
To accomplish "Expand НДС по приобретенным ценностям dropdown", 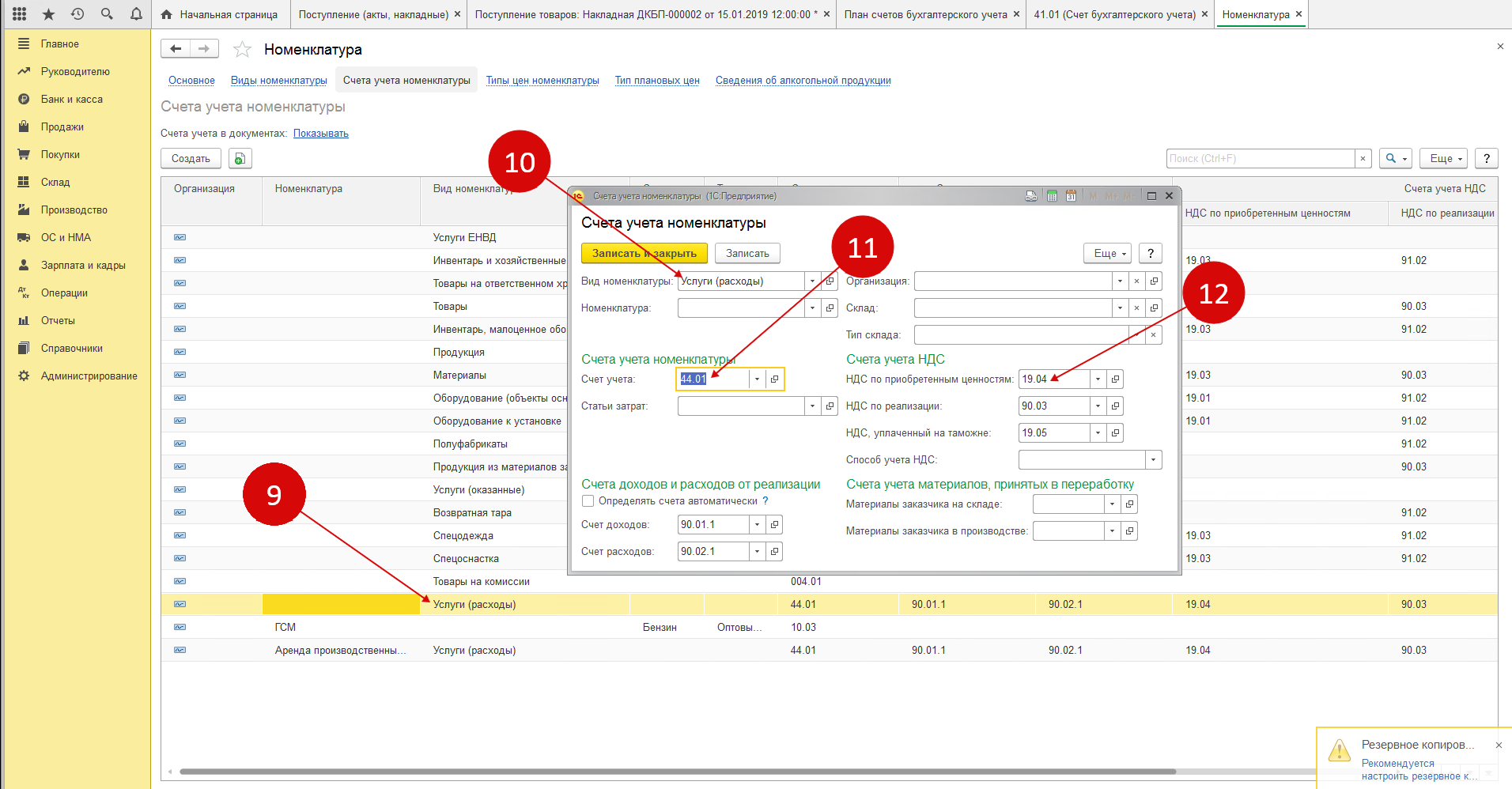I will (1098, 379).
